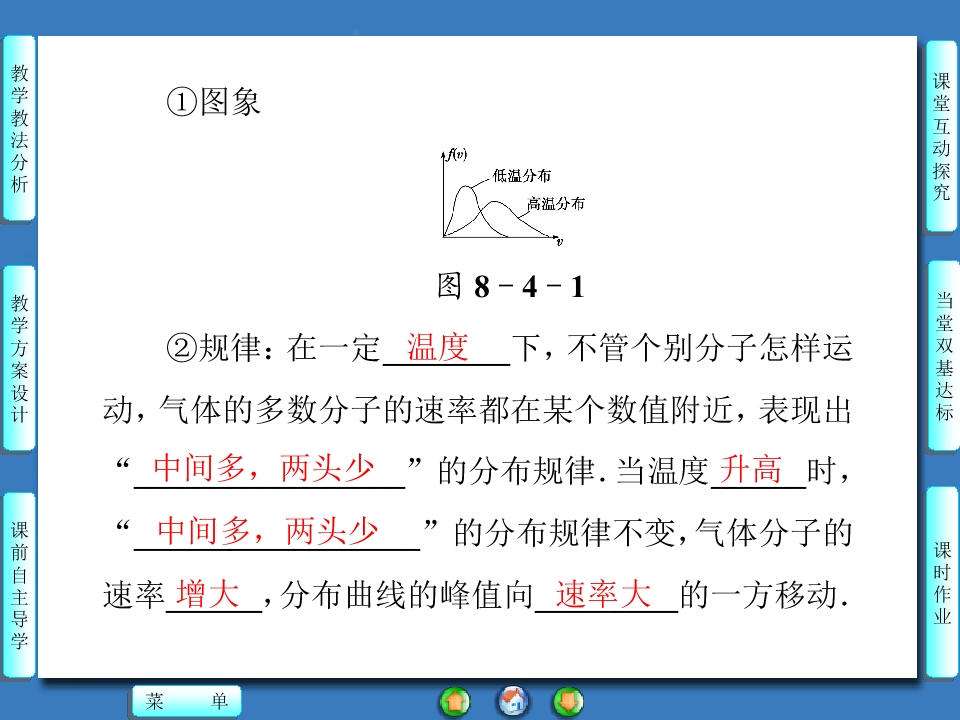Click the green up arrow previous-slide icon
The height and width of the screenshot is (720, 960).
[454, 702]
